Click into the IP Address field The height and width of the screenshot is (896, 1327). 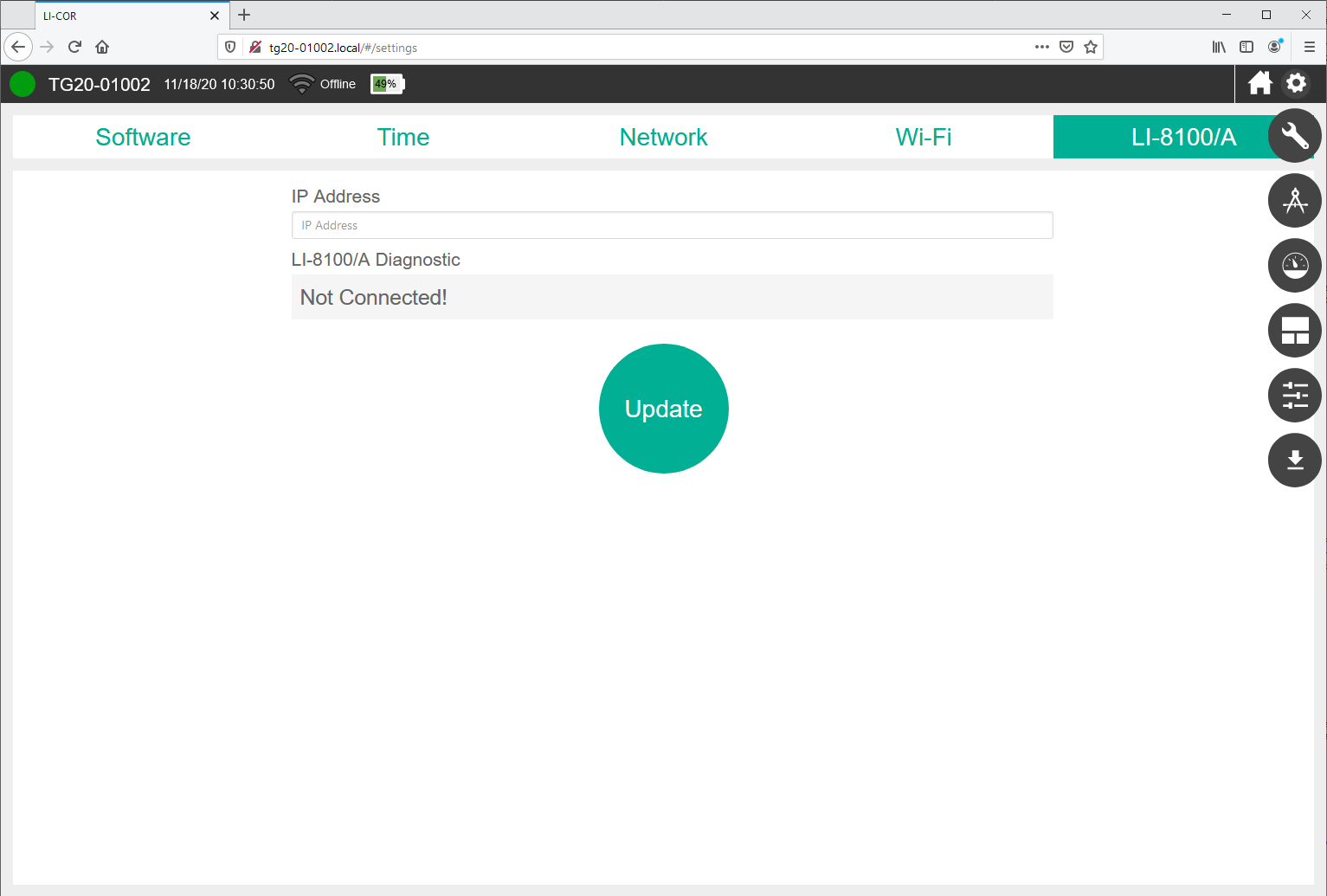tap(673, 225)
